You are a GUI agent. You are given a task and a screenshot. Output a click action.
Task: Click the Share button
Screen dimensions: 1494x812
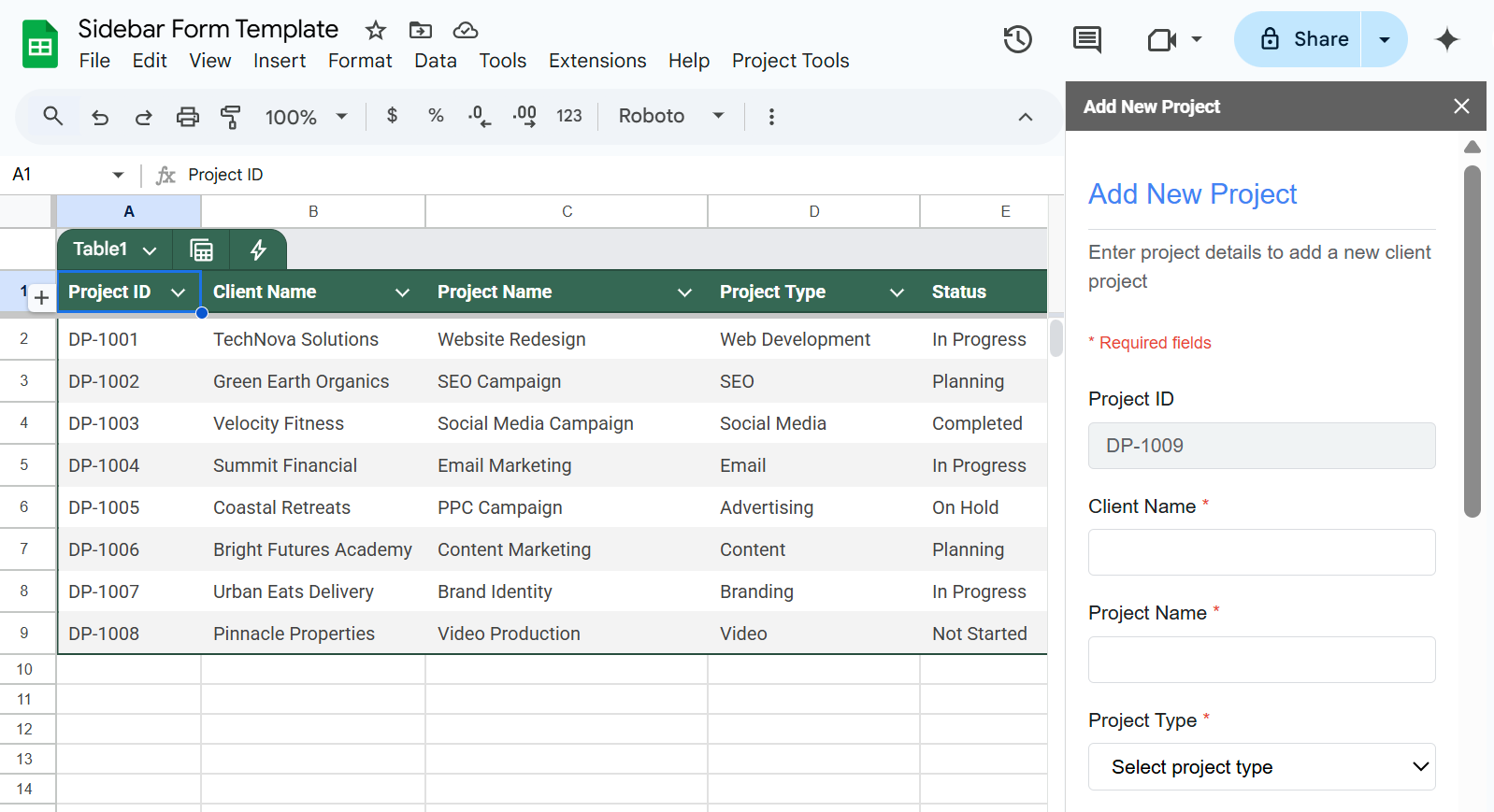(x=1298, y=39)
